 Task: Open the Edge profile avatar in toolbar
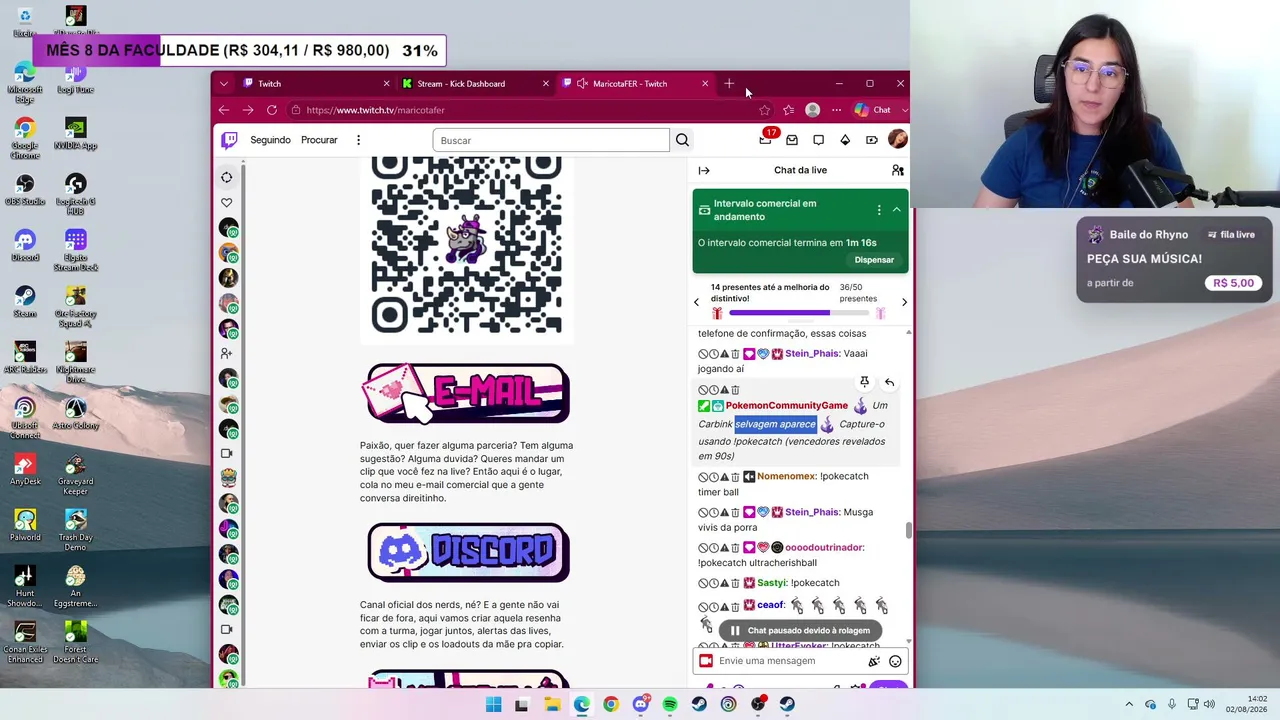[x=812, y=110]
